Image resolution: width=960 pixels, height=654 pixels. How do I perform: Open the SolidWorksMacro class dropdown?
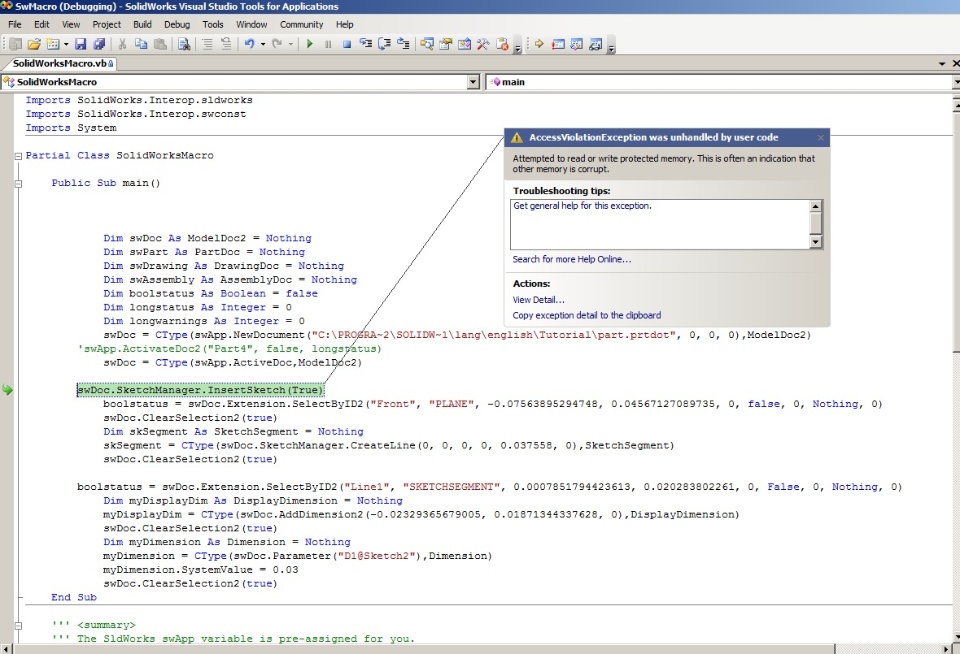point(473,82)
